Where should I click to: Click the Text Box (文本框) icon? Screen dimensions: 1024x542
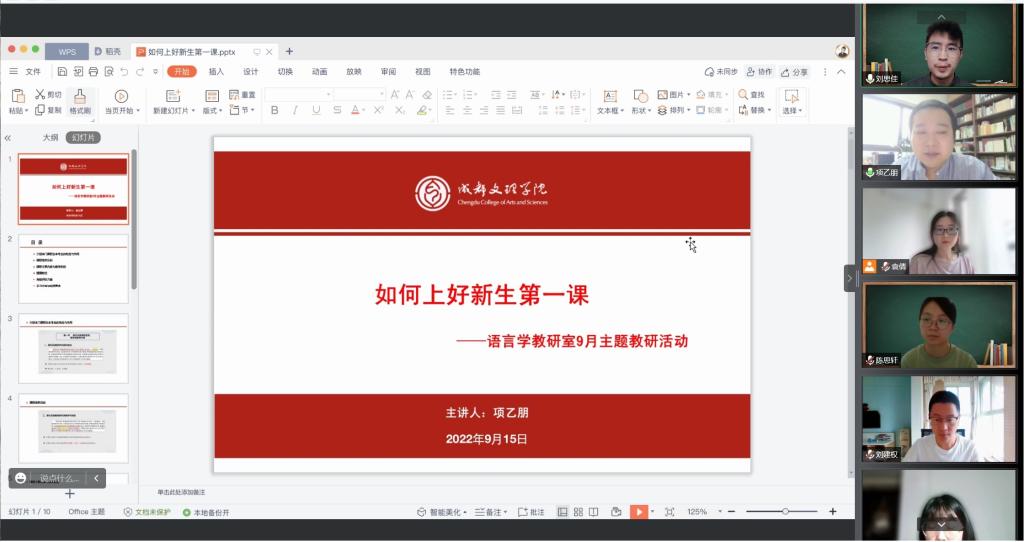(609, 96)
